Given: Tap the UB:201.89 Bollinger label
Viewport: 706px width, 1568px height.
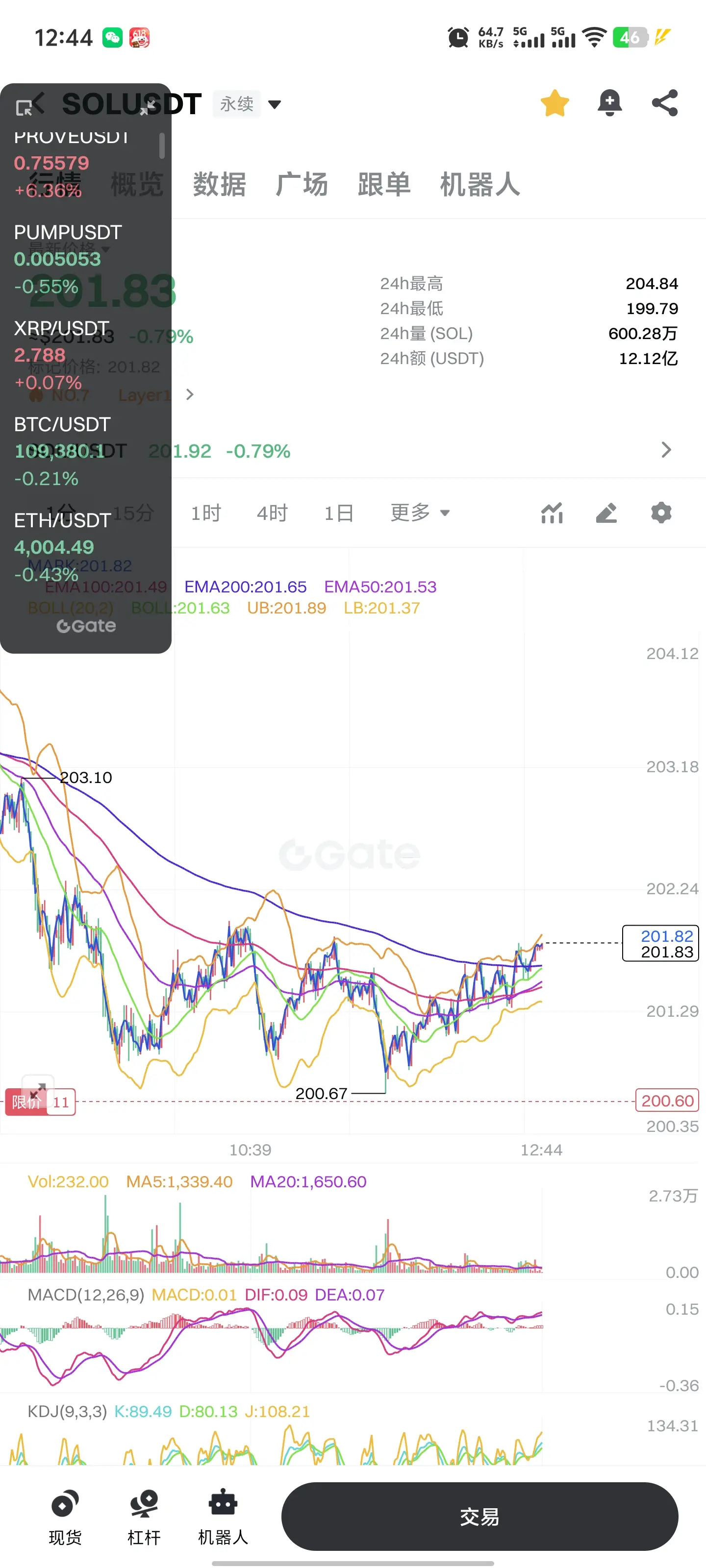Looking at the screenshot, I should tap(286, 608).
